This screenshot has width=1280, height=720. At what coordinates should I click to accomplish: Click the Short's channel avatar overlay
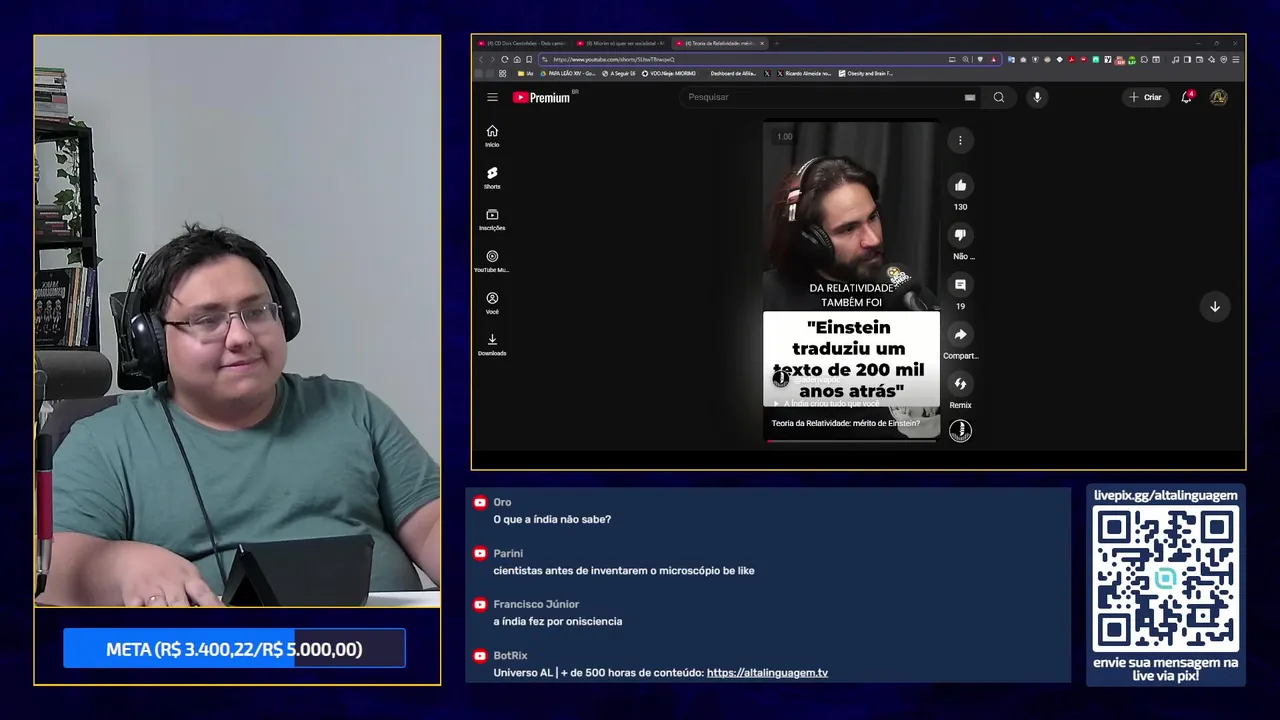[x=781, y=379]
